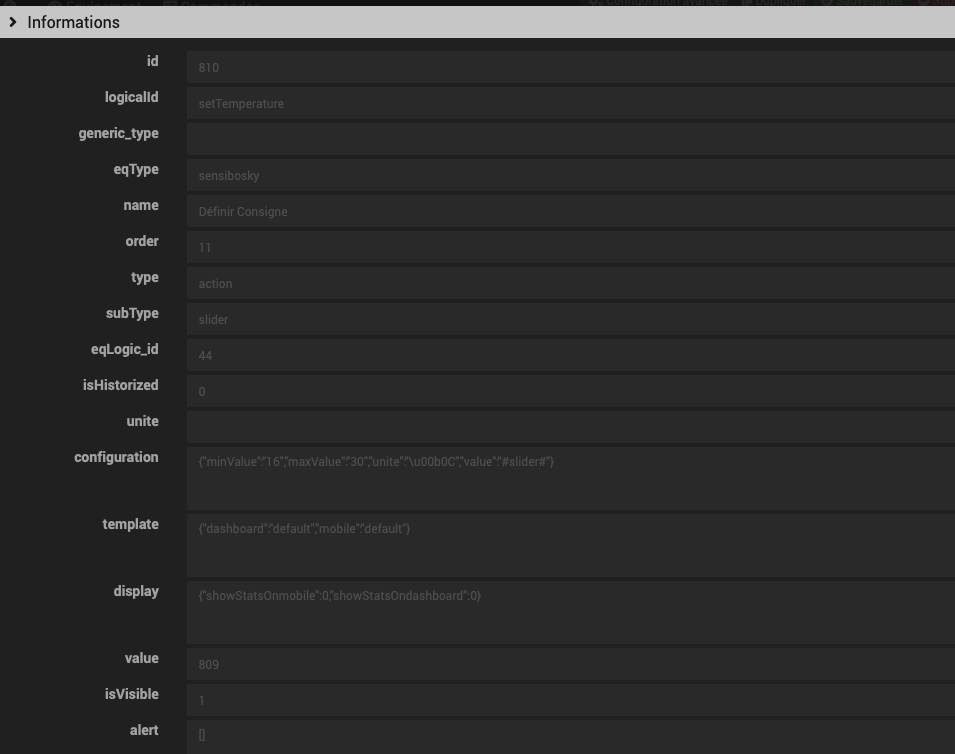Click the Dupliquer duplicate icon
The height and width of the screenshot is (754, 955).
pos(748,3)
